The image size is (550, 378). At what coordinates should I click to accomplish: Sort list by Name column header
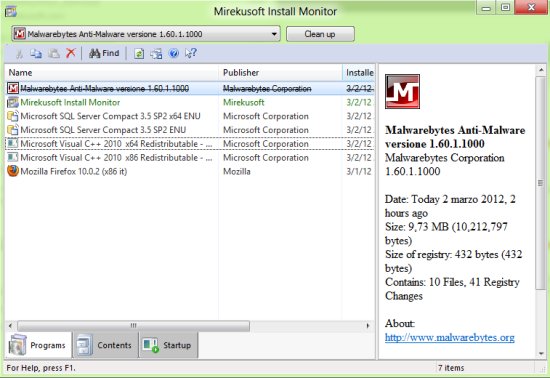112,73
